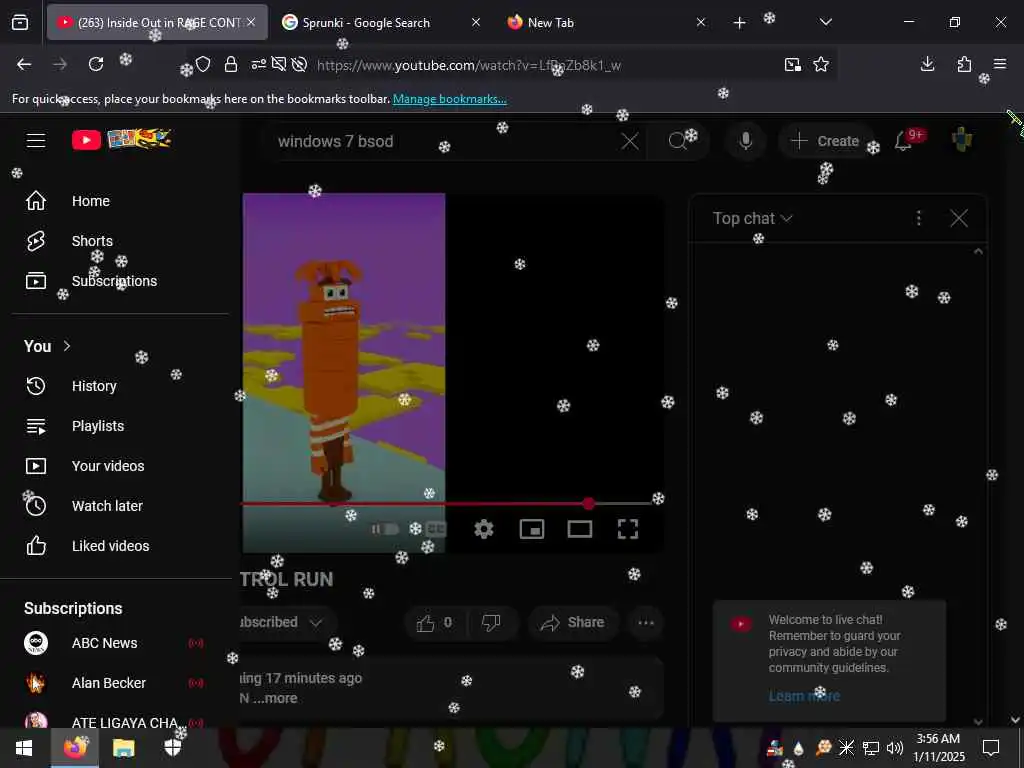Click the Manage bookmarks link
The image size is (1024, 768).
tap(449, 99)
